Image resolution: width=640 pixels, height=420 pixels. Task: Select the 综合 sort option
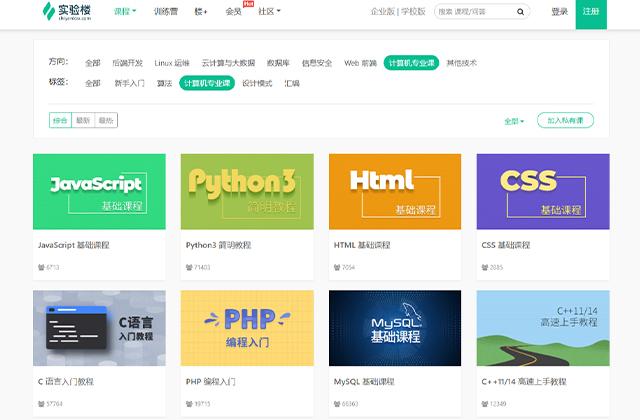pos(60,120)
